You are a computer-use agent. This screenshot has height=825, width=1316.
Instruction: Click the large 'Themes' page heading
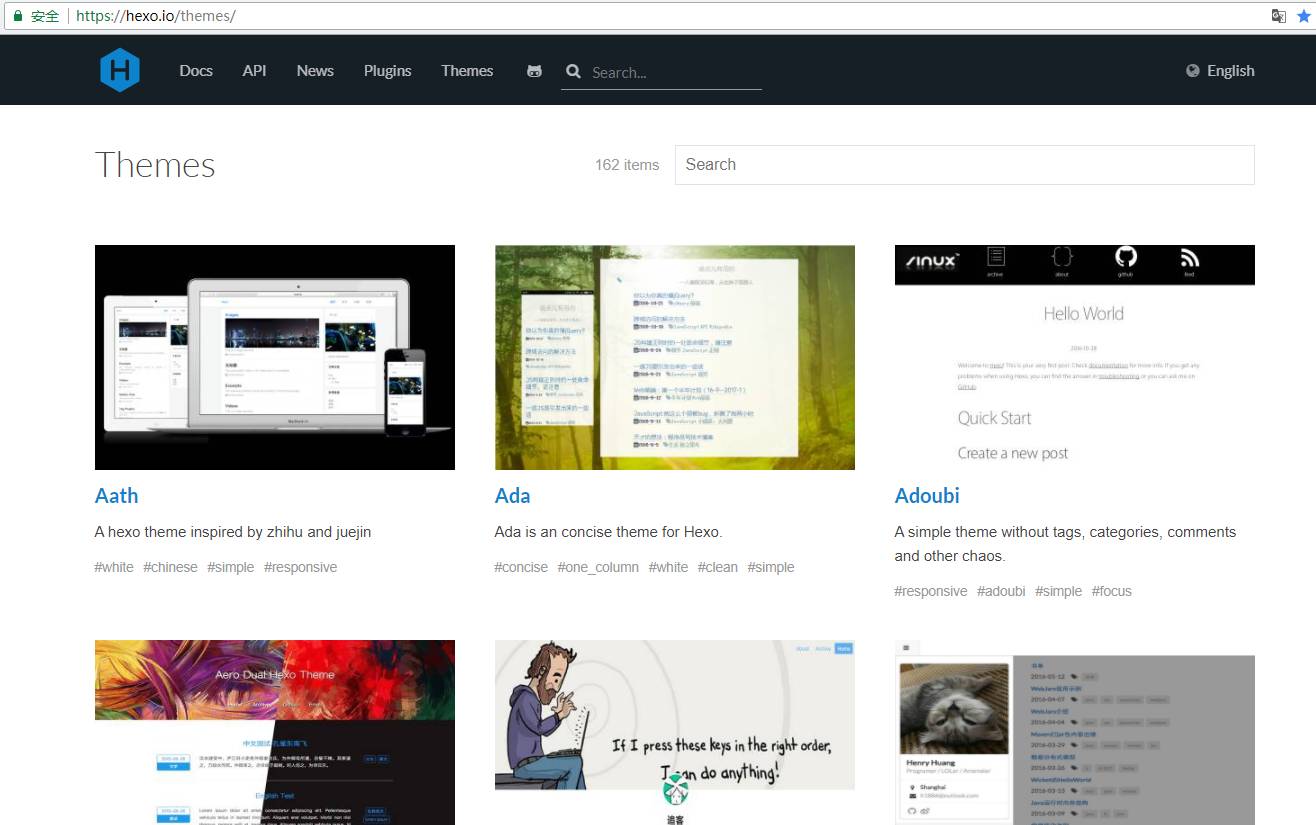[155, 165]
